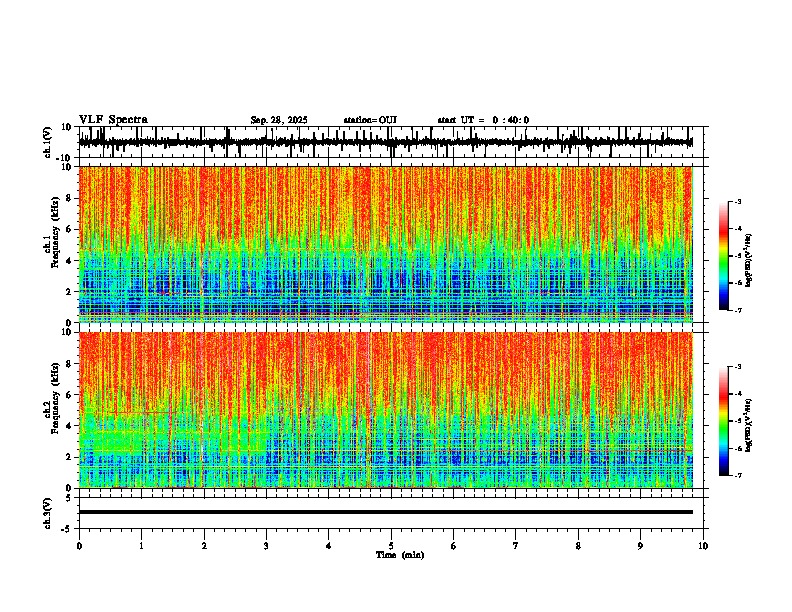Click the time axis tick label "5"

[391, 546]
